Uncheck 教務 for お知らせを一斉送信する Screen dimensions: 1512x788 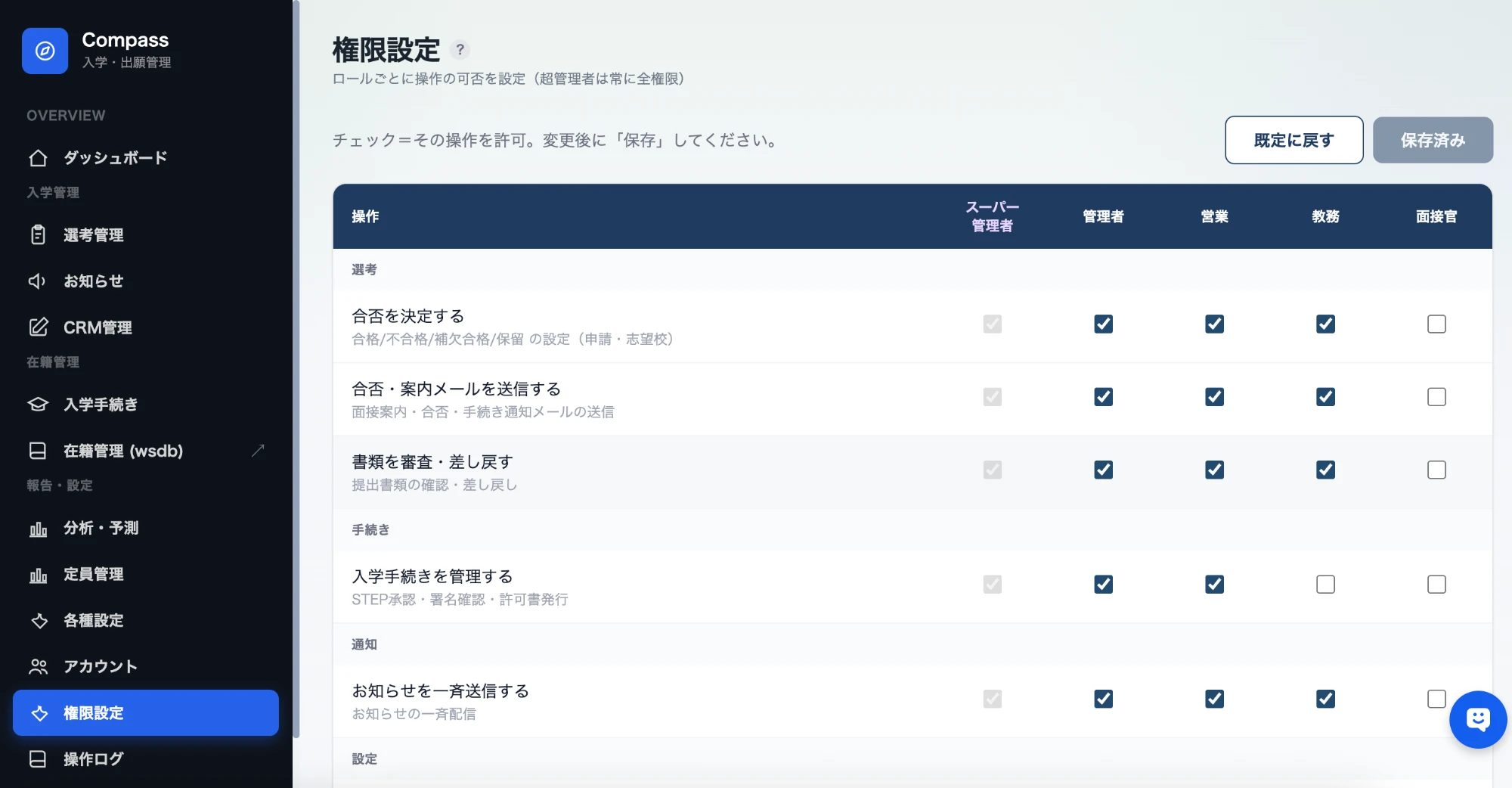1325,699
